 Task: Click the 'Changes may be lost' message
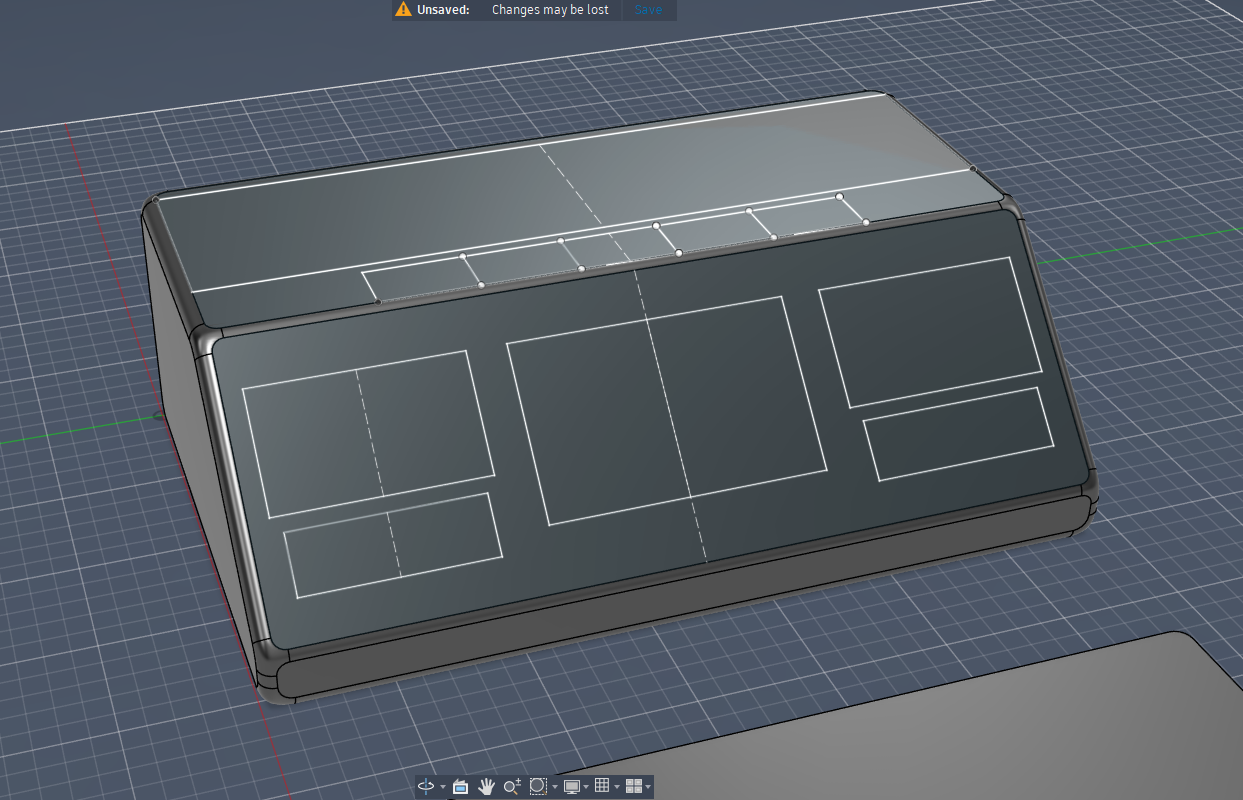[x=550, y=10]
